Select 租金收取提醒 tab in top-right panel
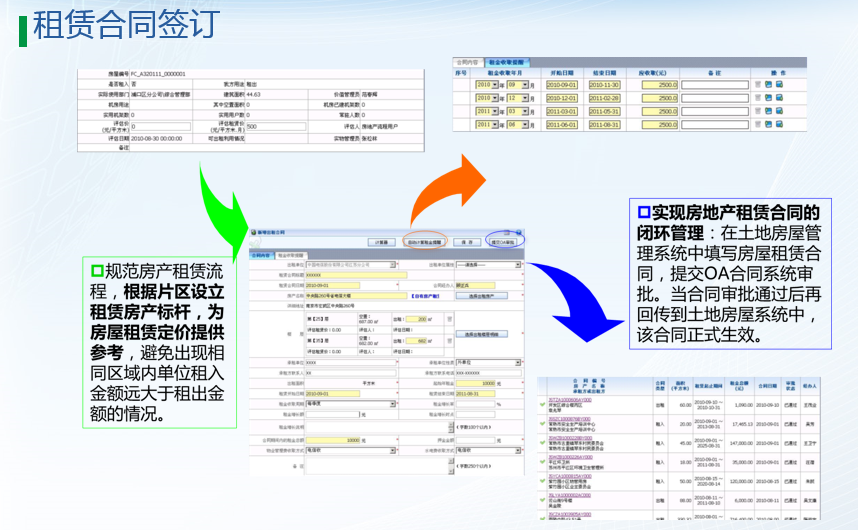The image size is (858, 530). pos(506,62)
